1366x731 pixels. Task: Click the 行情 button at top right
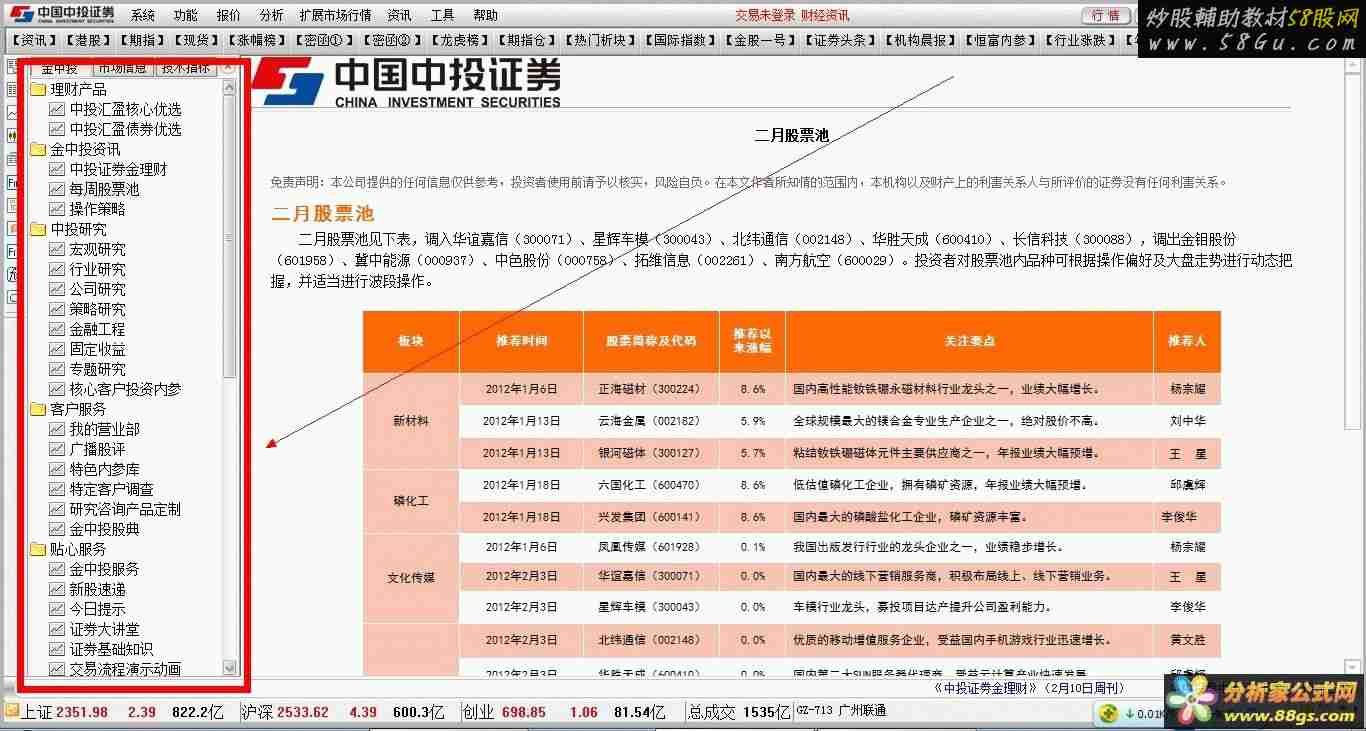coord(1106,15)
